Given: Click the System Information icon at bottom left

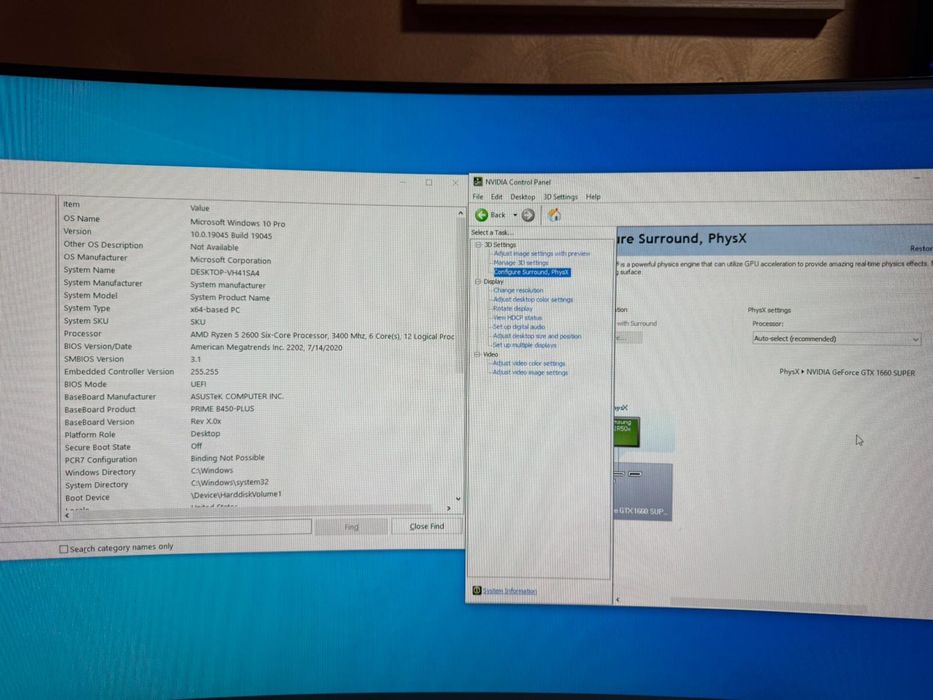Looking at the screenshot, I should [476, 590].
